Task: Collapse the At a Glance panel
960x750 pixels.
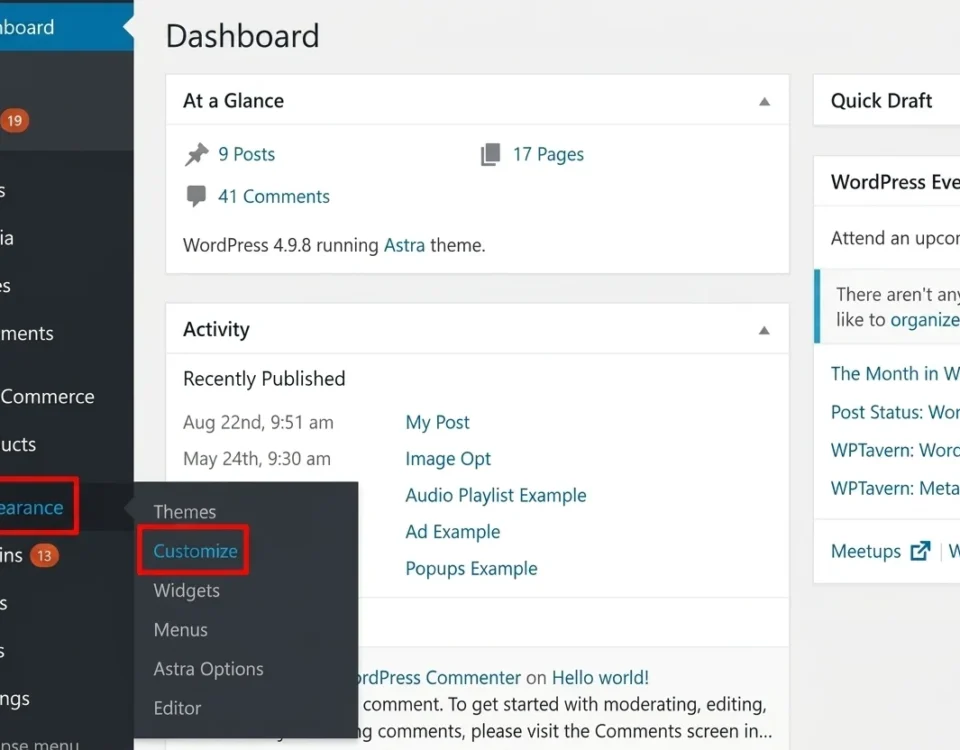Action: point(764,102)
